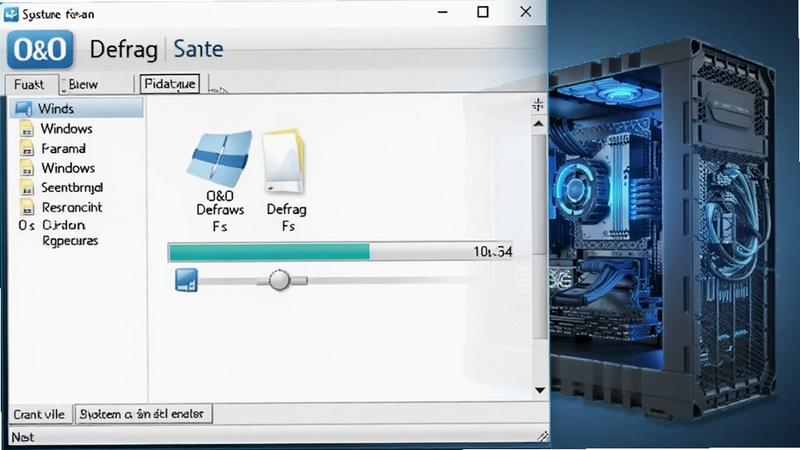Minimize the Defrag window
This screenshot has height=450, width=800.
click(442, 12)
